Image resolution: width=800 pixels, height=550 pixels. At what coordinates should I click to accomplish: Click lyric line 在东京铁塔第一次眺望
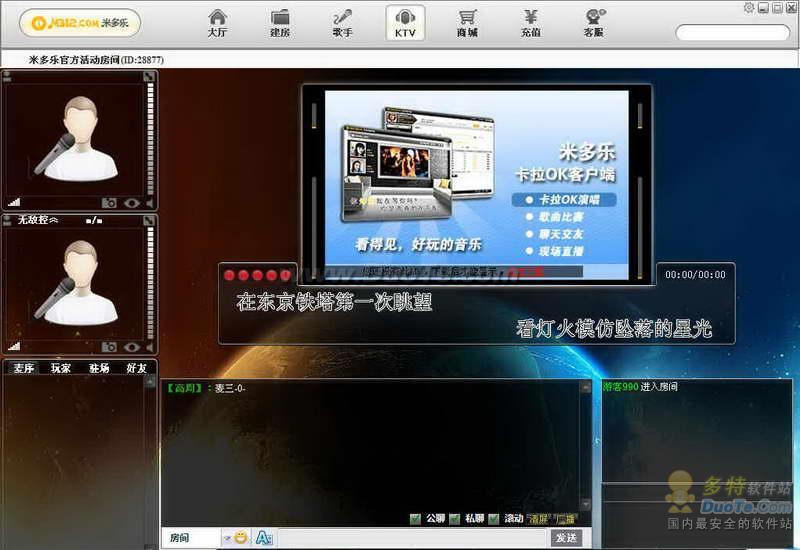[x=334, y=302]
